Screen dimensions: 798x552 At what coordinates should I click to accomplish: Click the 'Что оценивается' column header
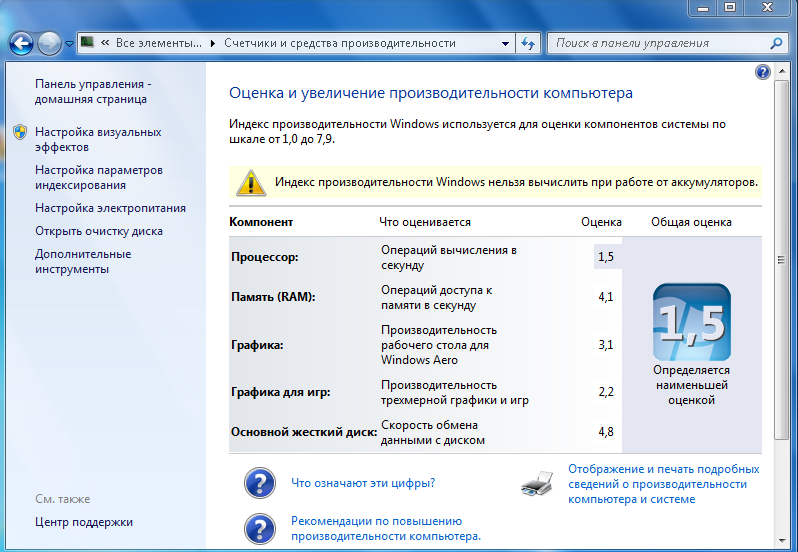pyautogui.click(x=425, y=222)
